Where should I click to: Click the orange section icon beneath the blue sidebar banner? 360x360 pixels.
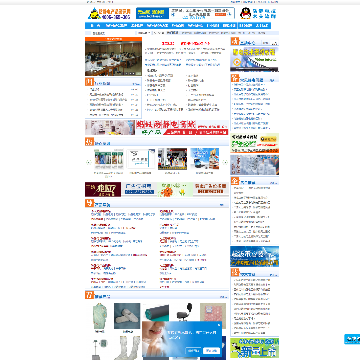click(235, 272)
